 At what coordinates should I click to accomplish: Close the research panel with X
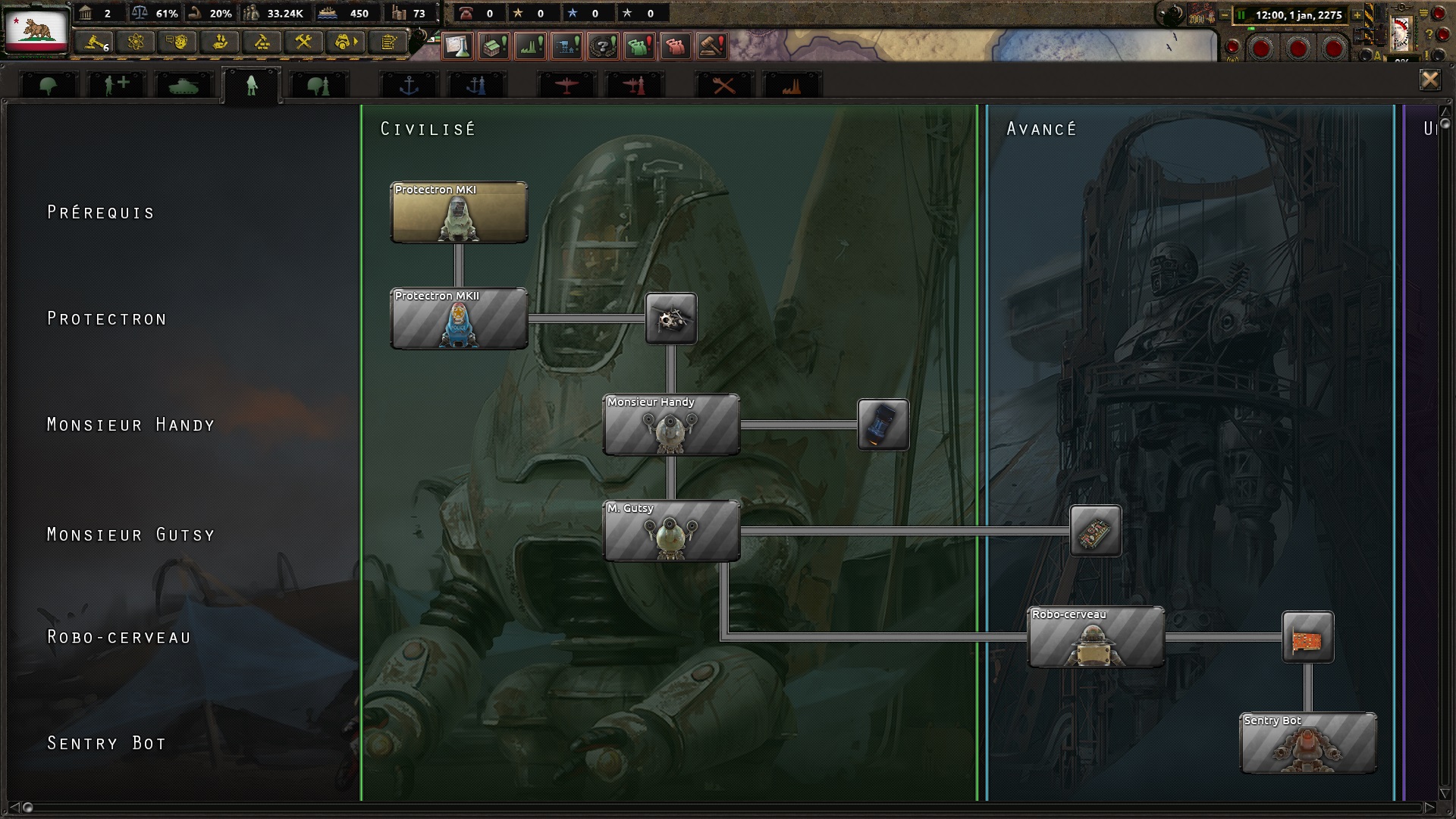click(1429, 80)
